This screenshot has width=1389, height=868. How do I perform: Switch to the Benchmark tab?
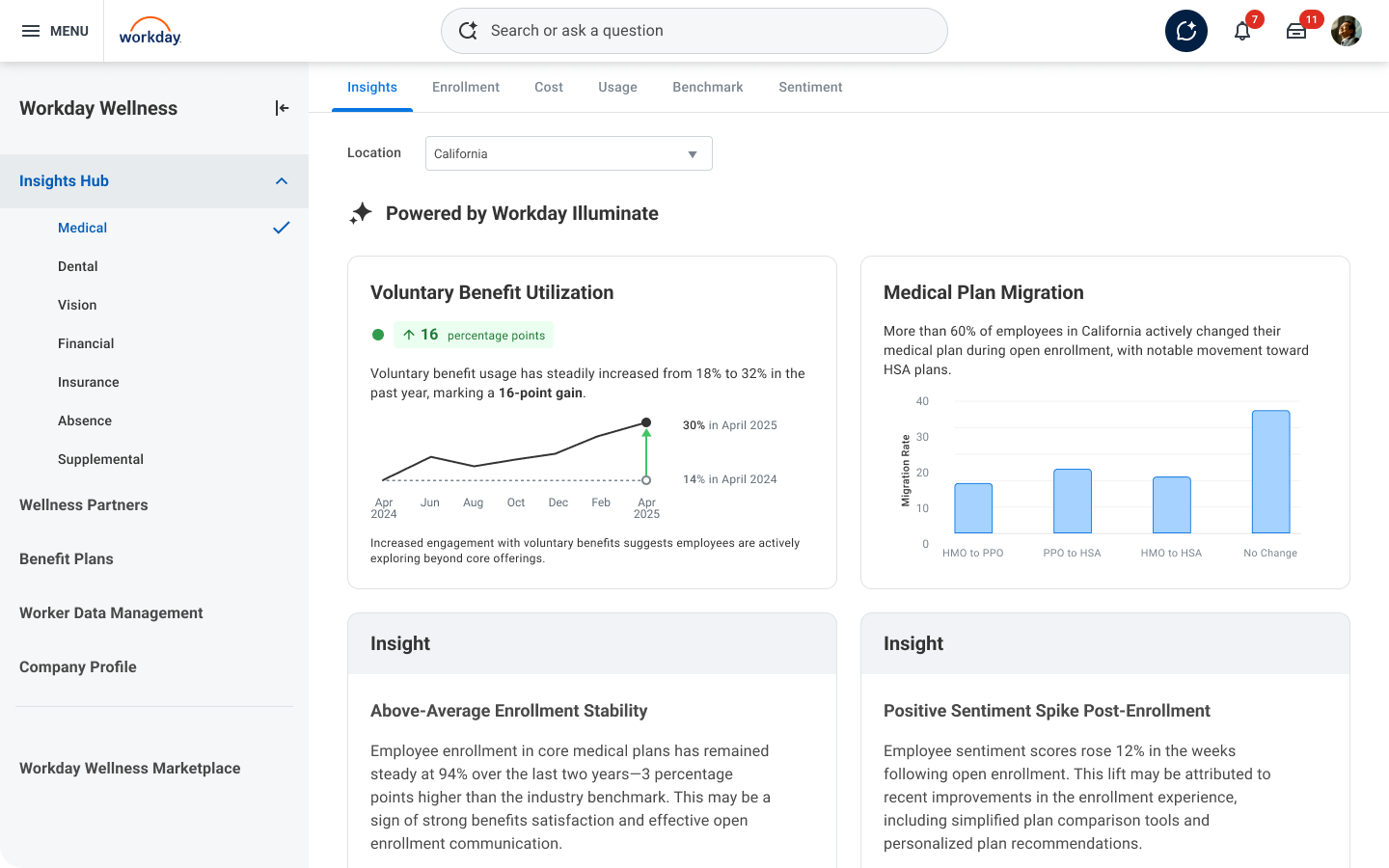[x=708, y=87]
